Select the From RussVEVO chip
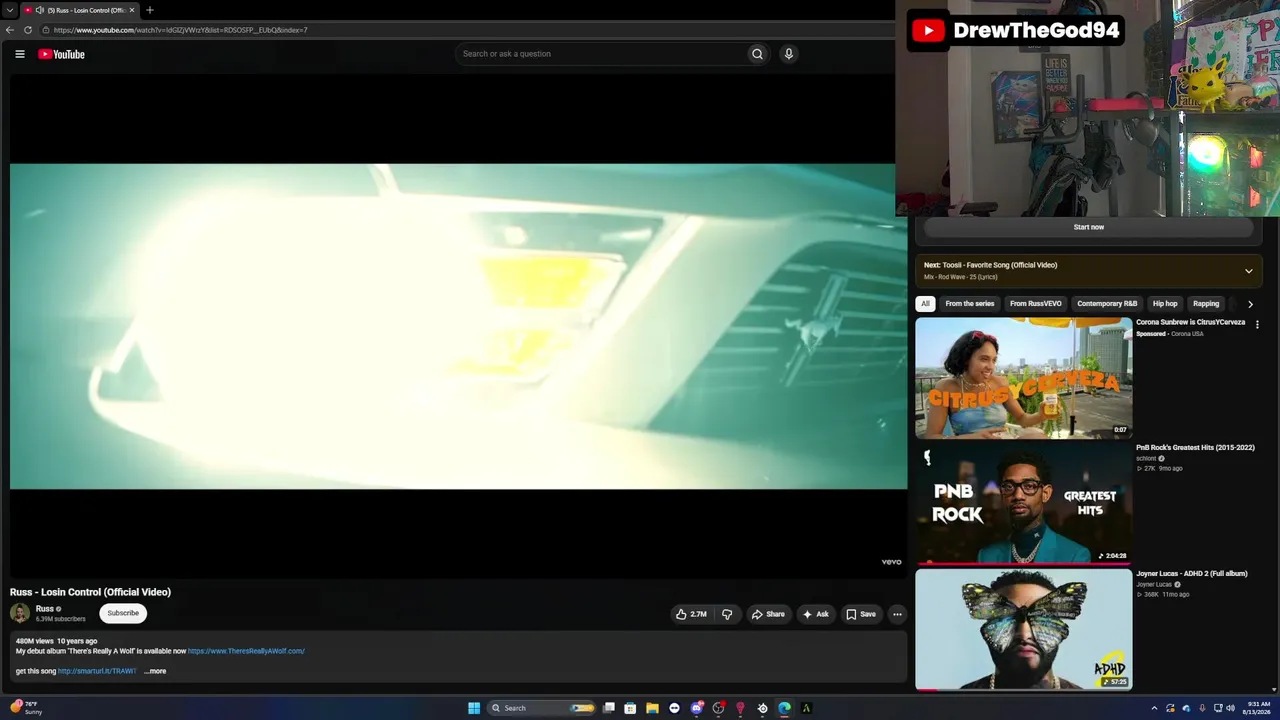This screenshot has width=1280, height=720. click(x=1036, y=304)
